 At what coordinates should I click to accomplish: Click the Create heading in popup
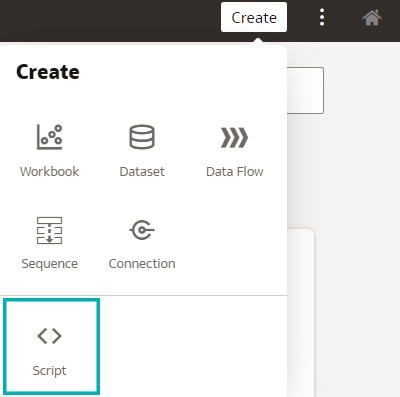pyautogui.click(x=48, y=72)
